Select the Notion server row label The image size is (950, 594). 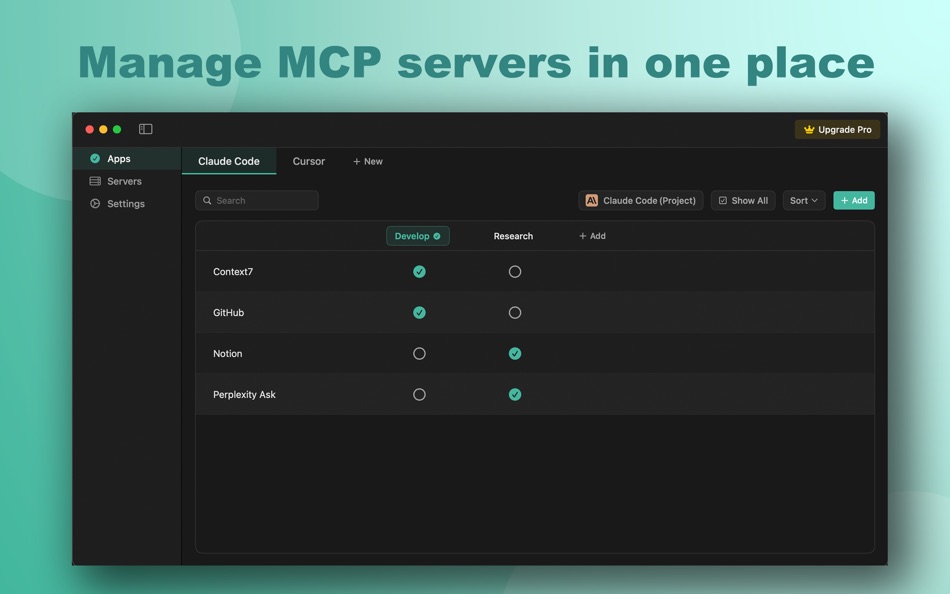tap(228, 354)
